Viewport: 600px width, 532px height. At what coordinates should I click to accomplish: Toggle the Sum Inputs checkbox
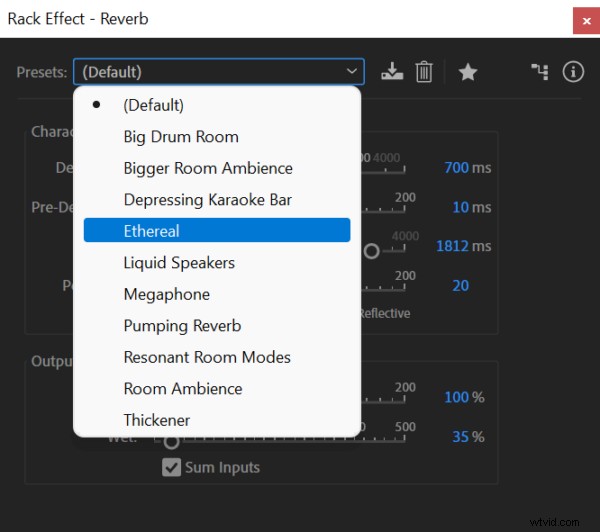click(x=172, y=467)
